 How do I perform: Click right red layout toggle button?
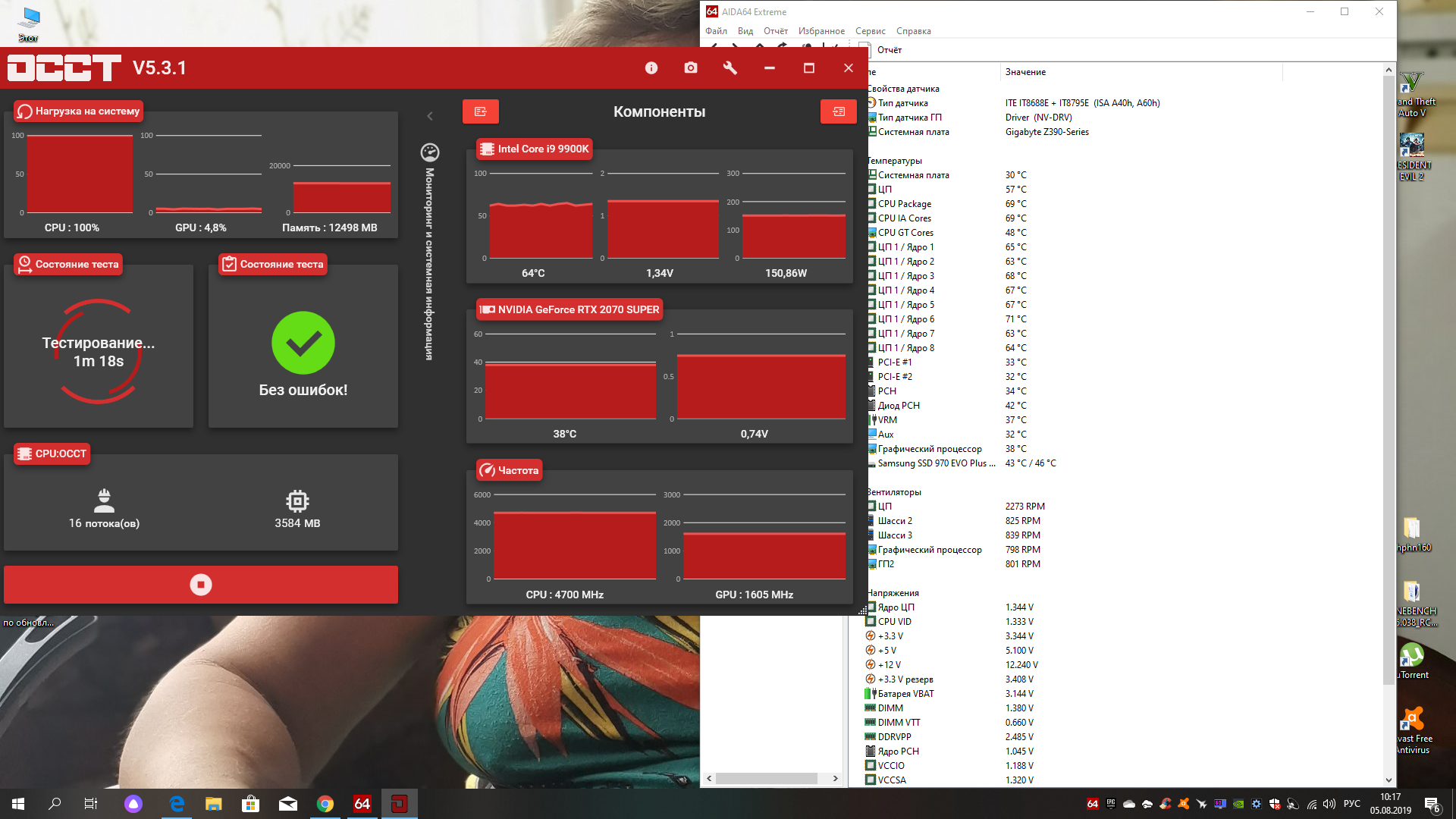(838, 111)
